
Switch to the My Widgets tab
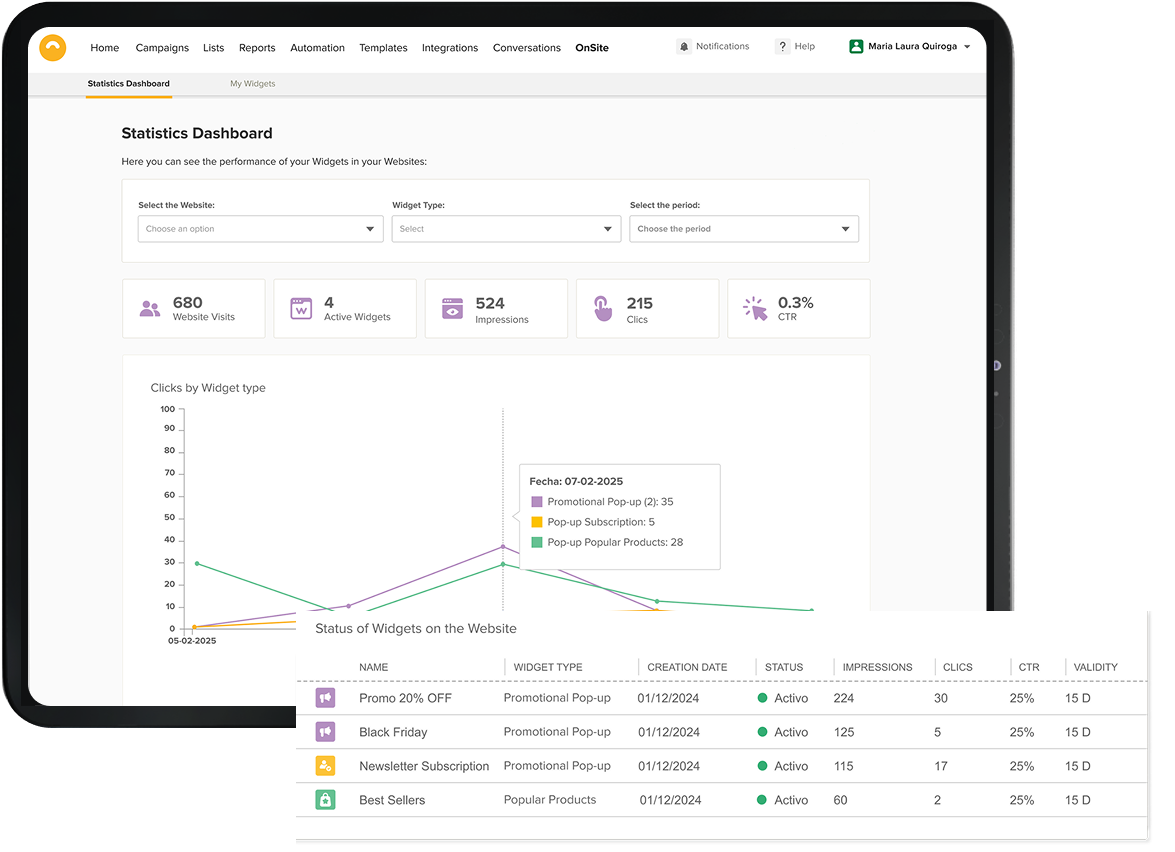[253, 84]
